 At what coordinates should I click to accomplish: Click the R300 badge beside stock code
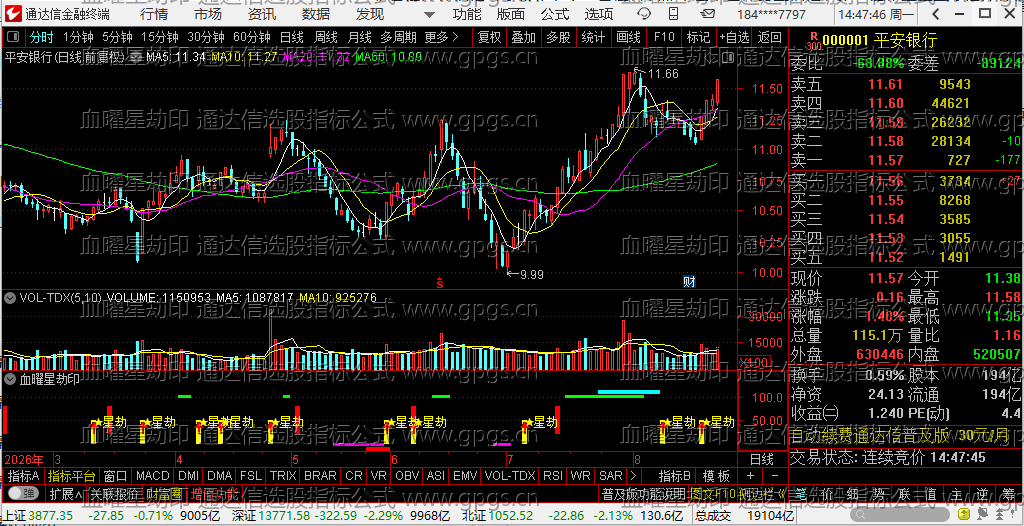pos(812,41)
